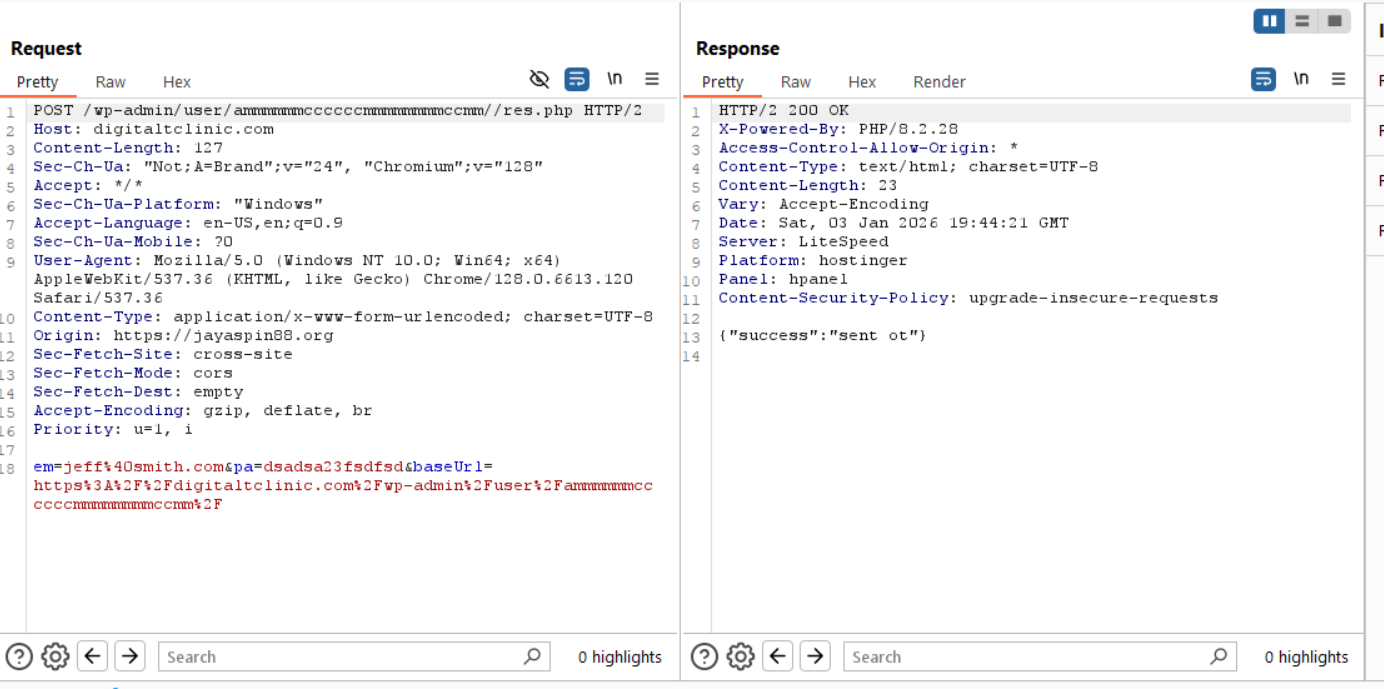This screenshot has width=1384, height=689.
Task: Click the Response help question-mark icon
Action: click(704, 656)
